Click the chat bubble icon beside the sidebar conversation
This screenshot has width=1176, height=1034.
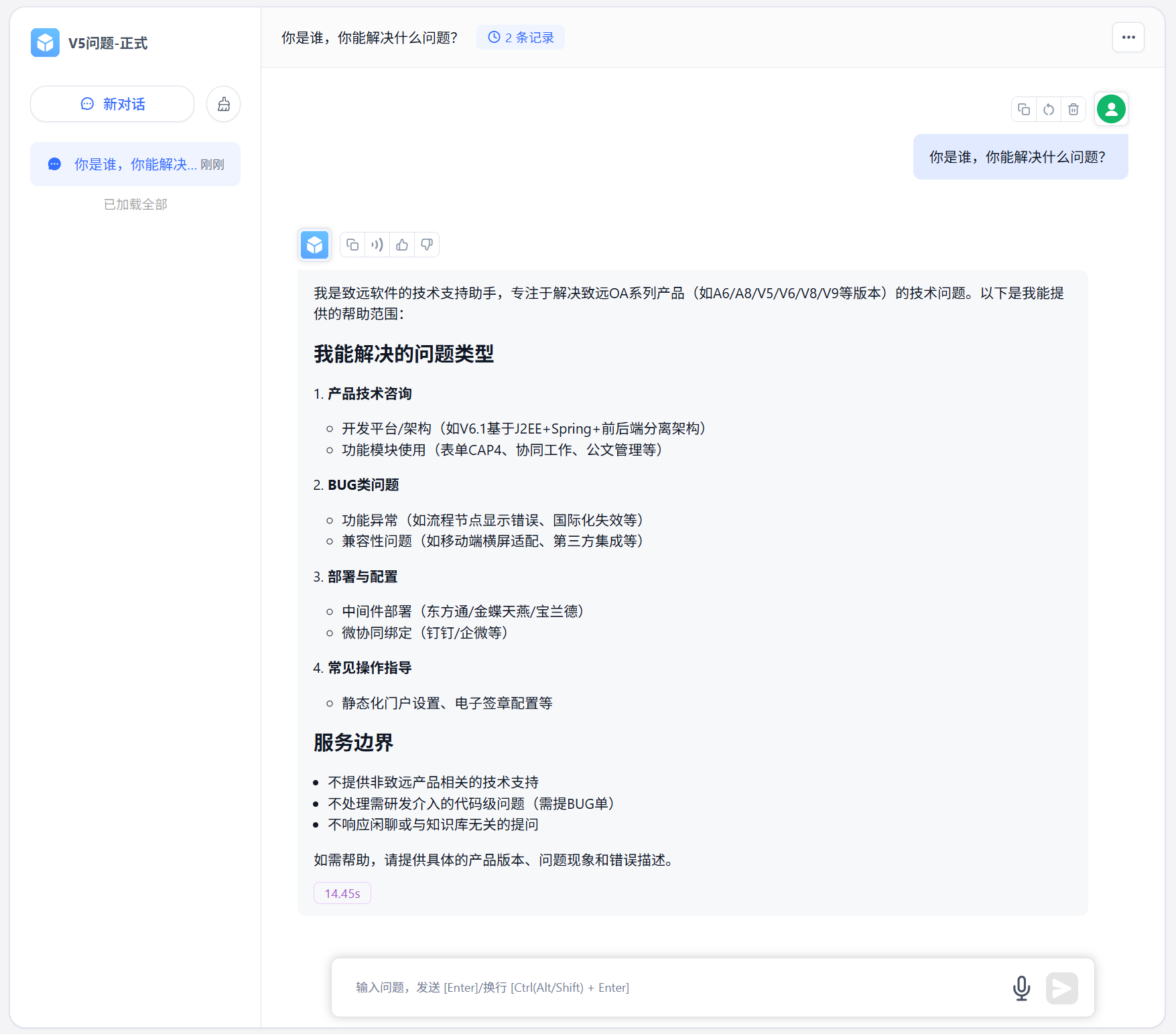click(55, 164)
